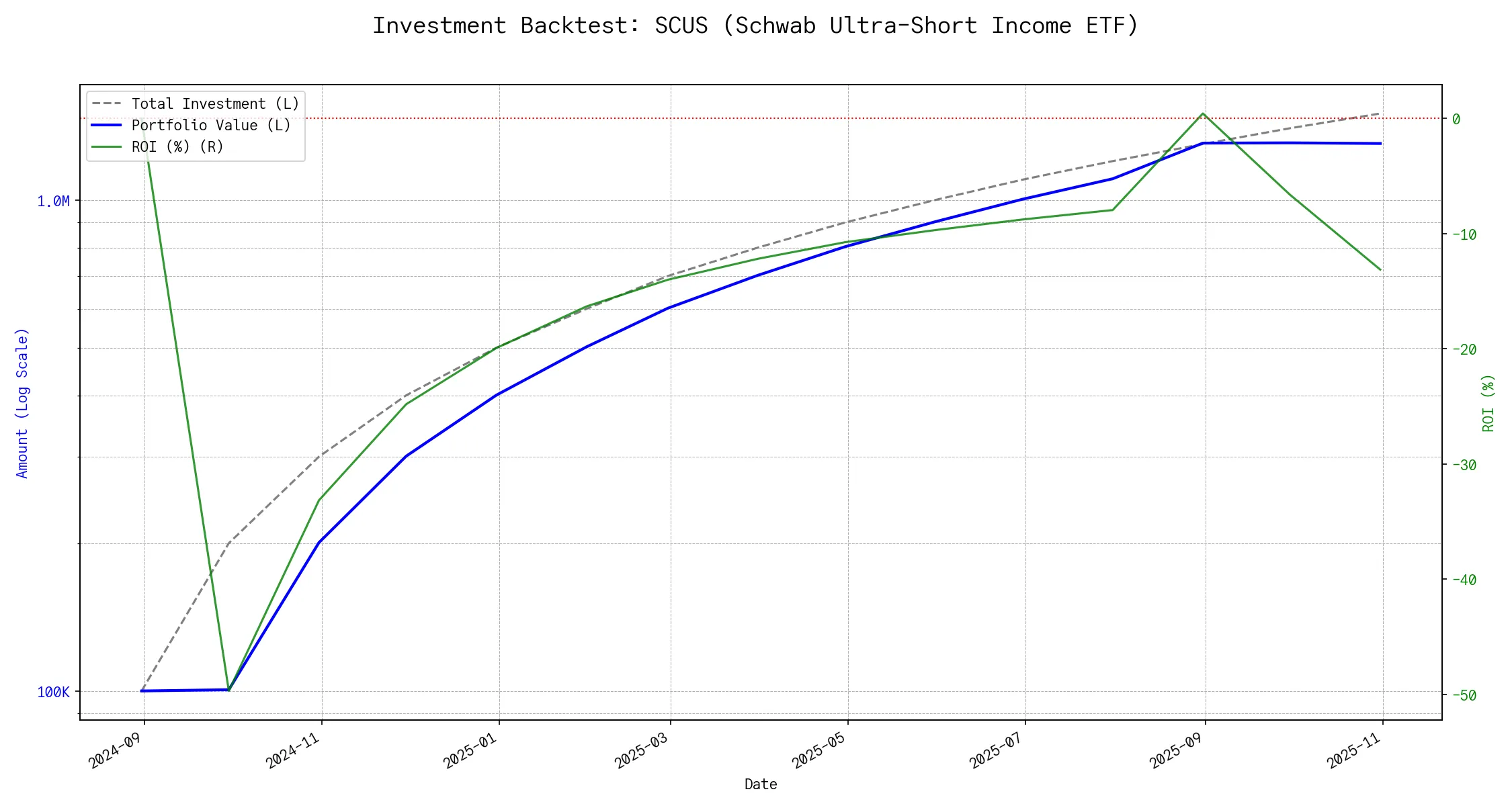The width and height of the screenshot is (1512, 806).
Task: Click the green ROI (%) right axis label
Action: (x=1488, y=403)
